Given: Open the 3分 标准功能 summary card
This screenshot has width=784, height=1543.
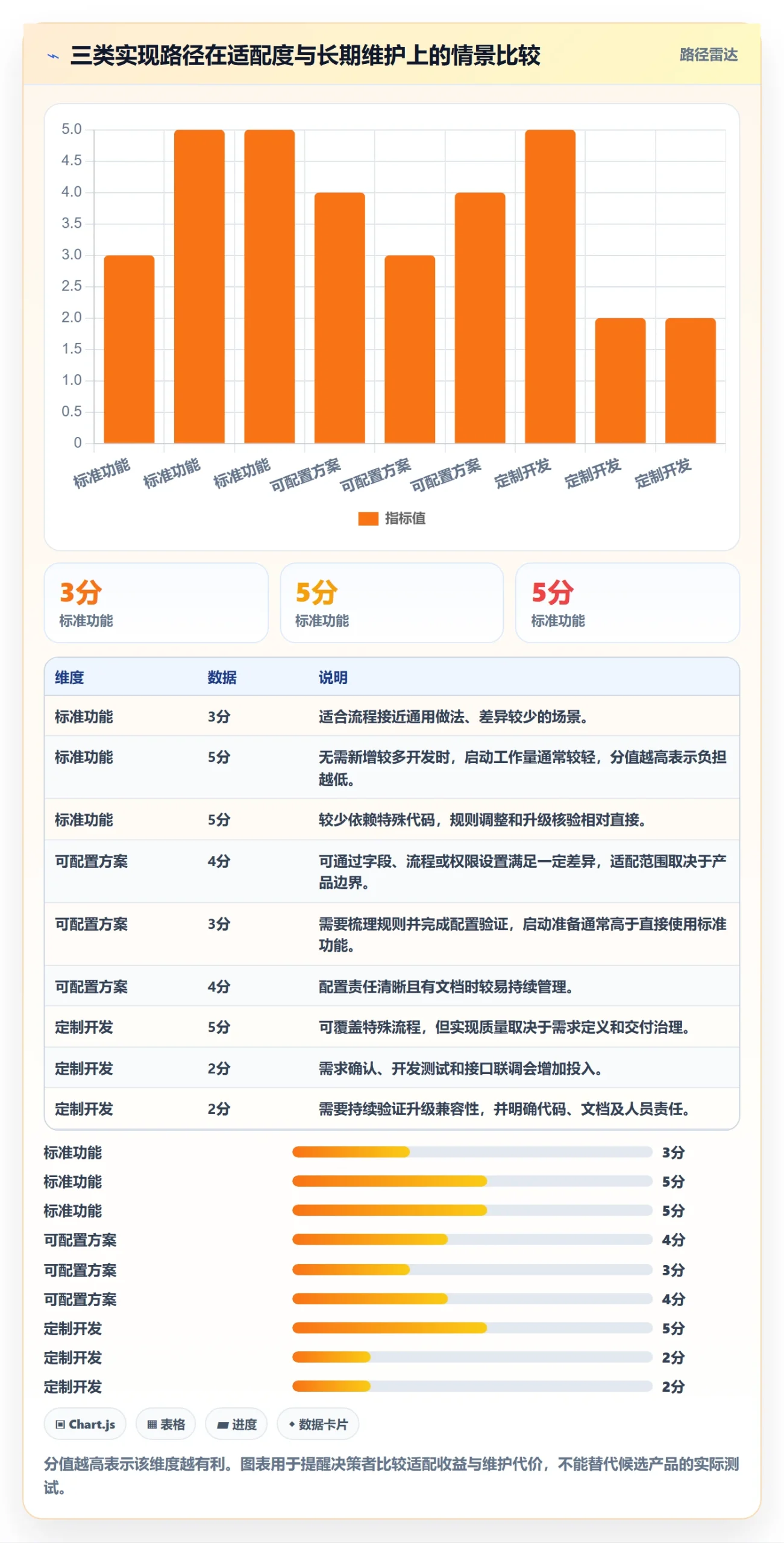Looking at the screenshot, I should pos(156,603).
